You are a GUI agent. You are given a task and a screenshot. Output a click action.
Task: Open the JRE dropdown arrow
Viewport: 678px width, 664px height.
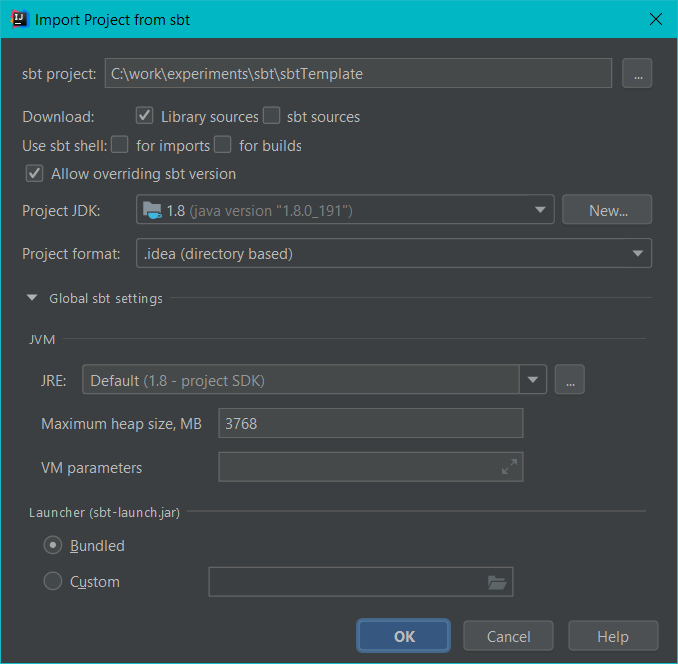pyautogui.click(x=533, y=380)
